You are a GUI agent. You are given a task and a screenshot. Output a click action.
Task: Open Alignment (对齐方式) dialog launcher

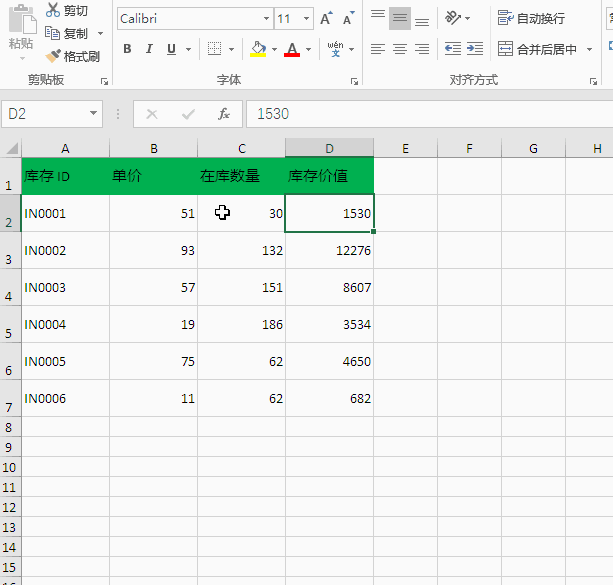[593, 81]
